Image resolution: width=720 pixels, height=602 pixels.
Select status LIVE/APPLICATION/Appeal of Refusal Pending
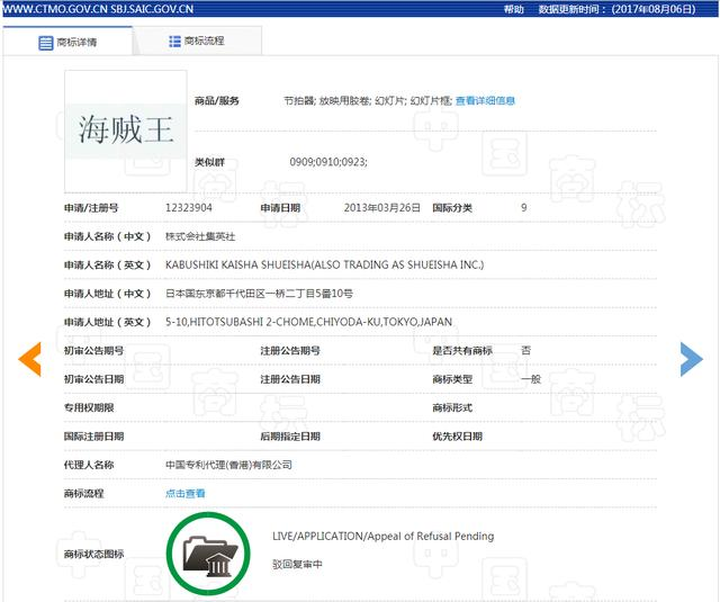tap(383, 536)
